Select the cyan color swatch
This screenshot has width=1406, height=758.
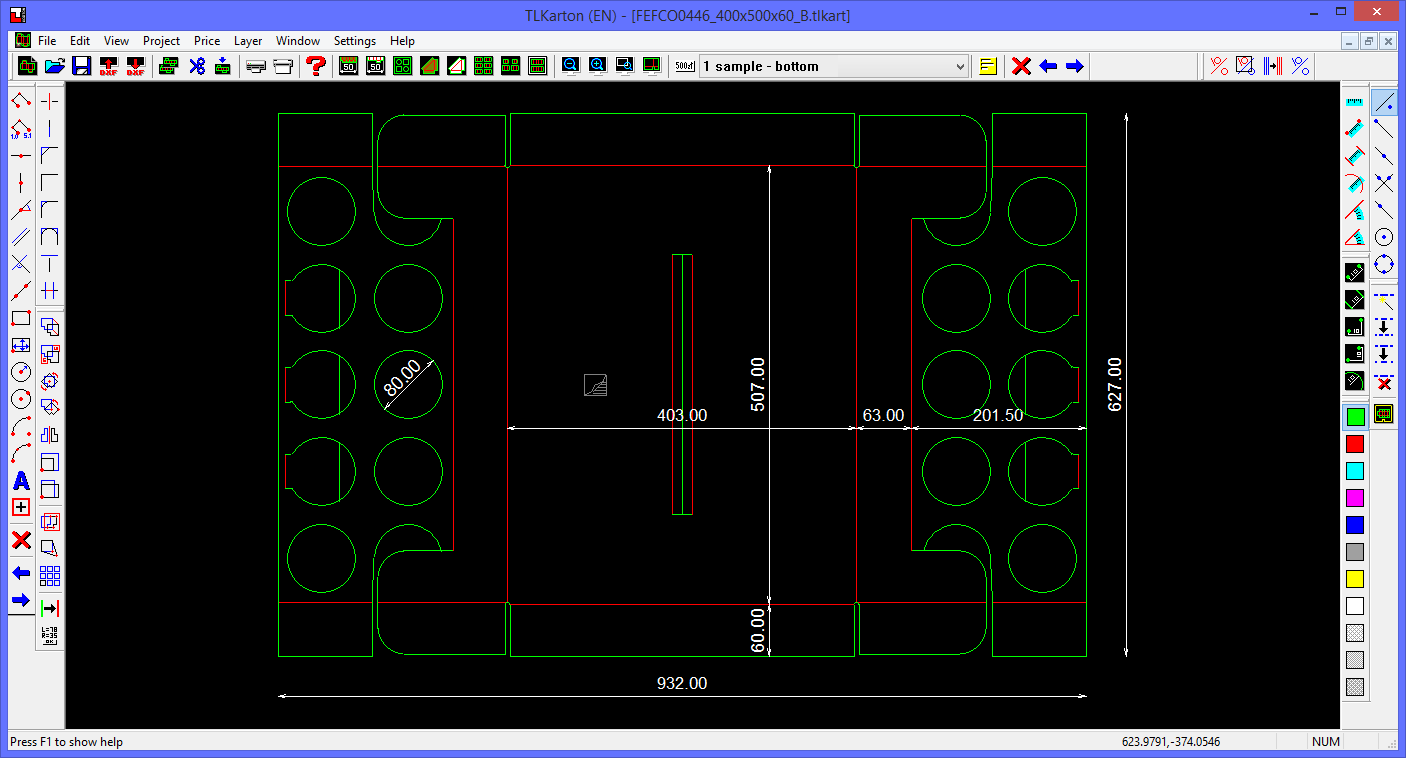[x=1355, y=471]
